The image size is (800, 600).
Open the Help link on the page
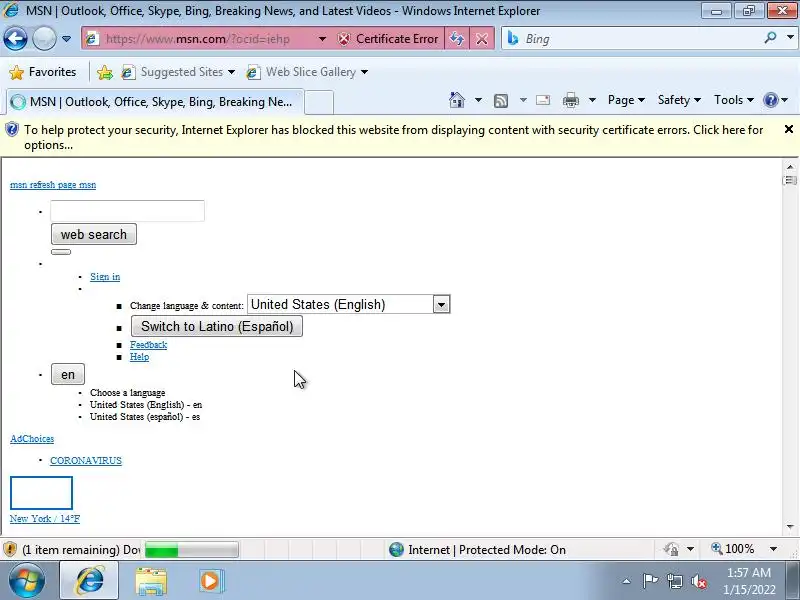(139, 357)
